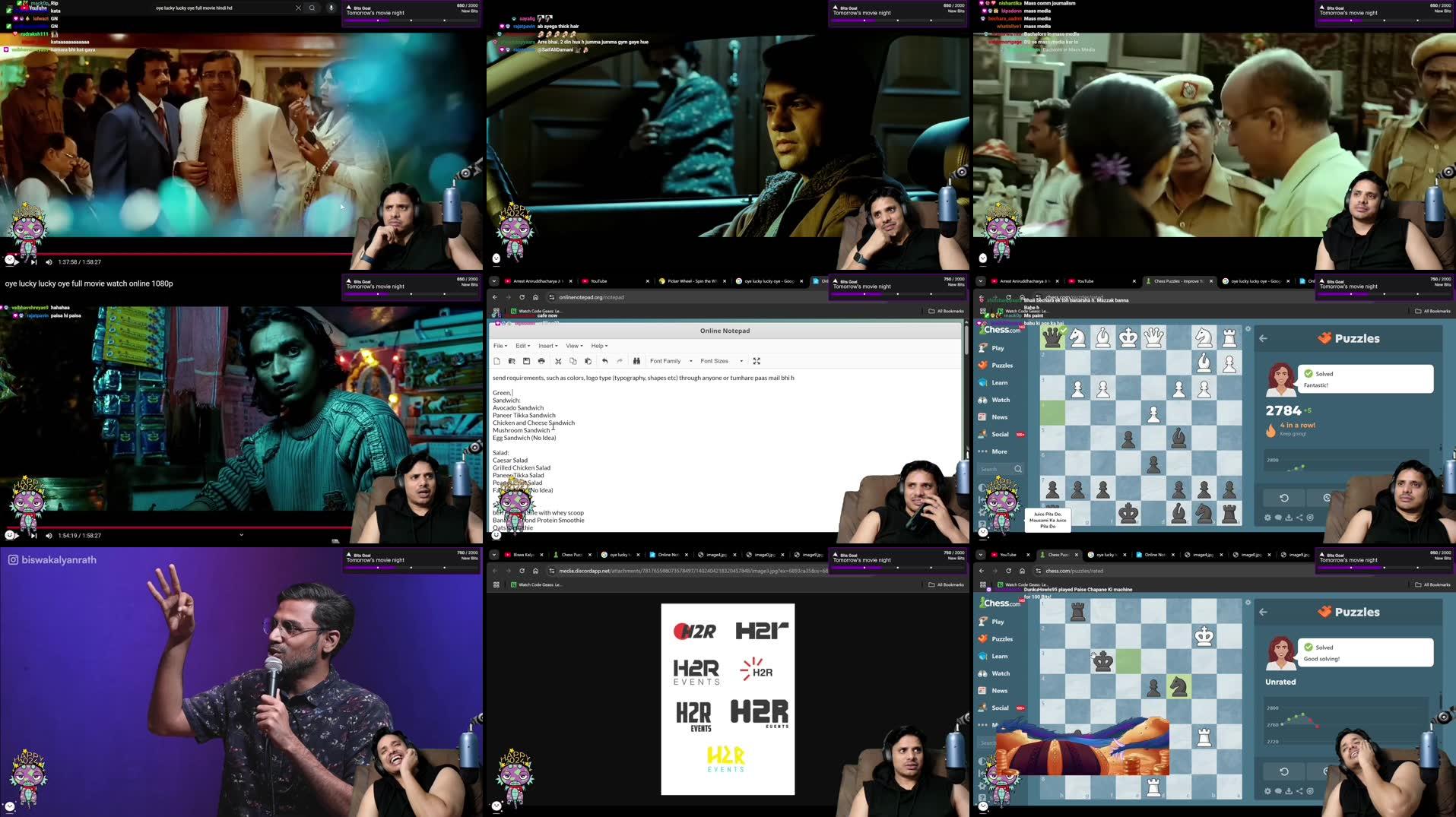Screen dimensions: 1456x817
Task: Switch to Biswa Kaly tab in H2R logo browser
Action: [x=523, y=555]
